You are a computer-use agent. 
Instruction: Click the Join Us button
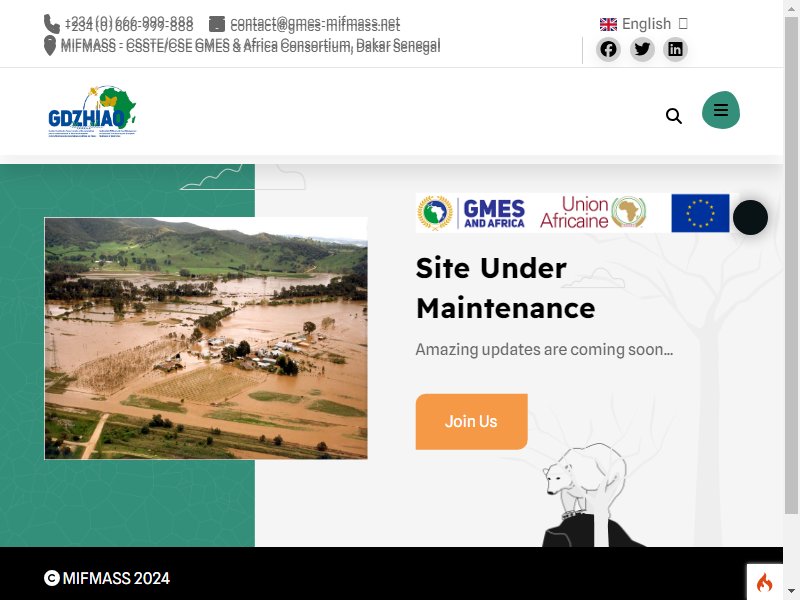point(471,421)
